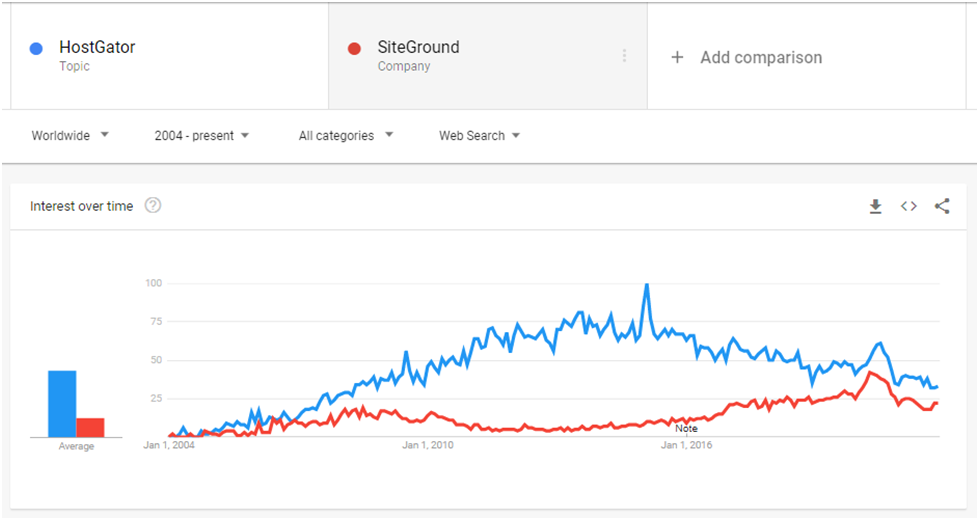
Task: Change the Web Search type dropdown
Action: pyautogui.click(x=479, y=135)
